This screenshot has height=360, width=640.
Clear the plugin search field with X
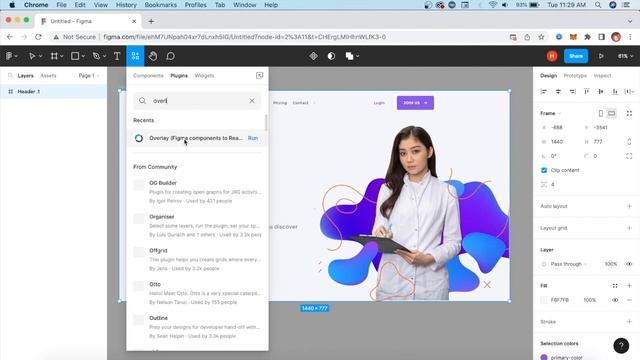coord(252,101)
